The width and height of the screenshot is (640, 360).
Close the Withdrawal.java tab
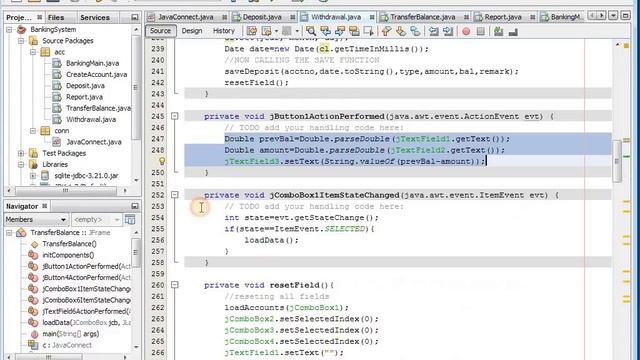(372, 17)
